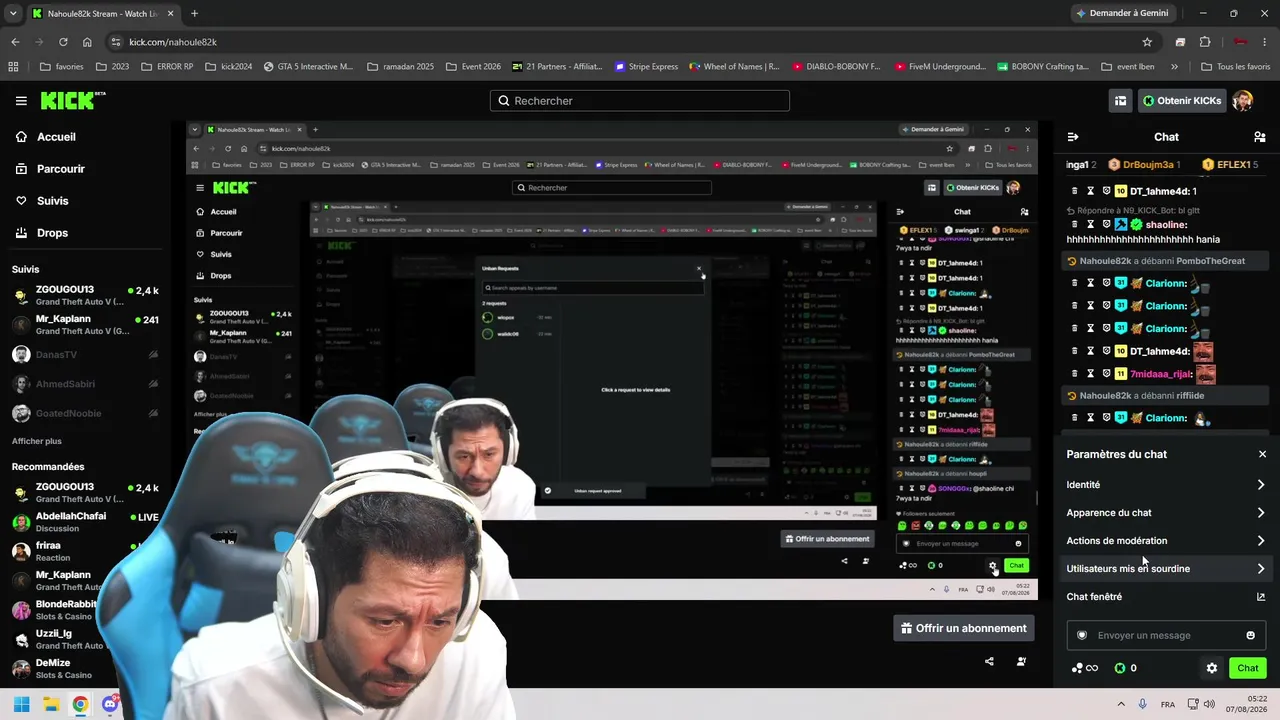Pop out chat with Chat fenêtré
This screenshot has height=720, width=1280.
1166,597
